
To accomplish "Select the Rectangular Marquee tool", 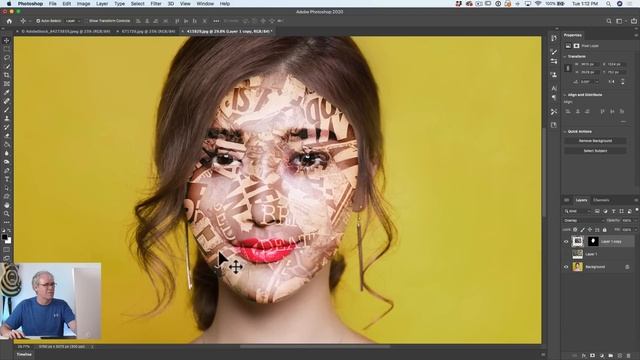I will pyautogui.click(x=7, y=49).
